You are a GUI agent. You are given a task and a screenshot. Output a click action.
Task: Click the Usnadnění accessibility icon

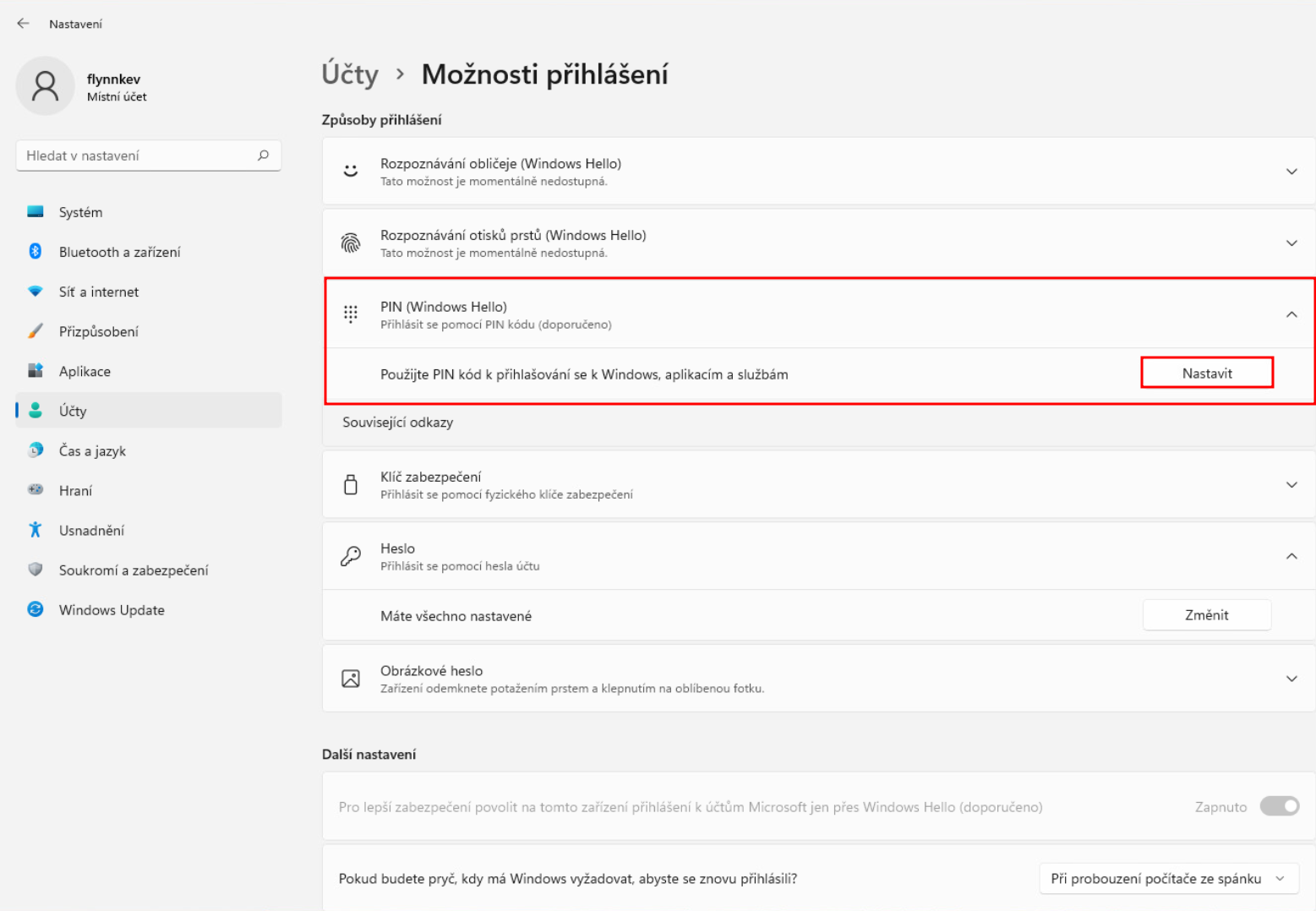pos(35,530)
